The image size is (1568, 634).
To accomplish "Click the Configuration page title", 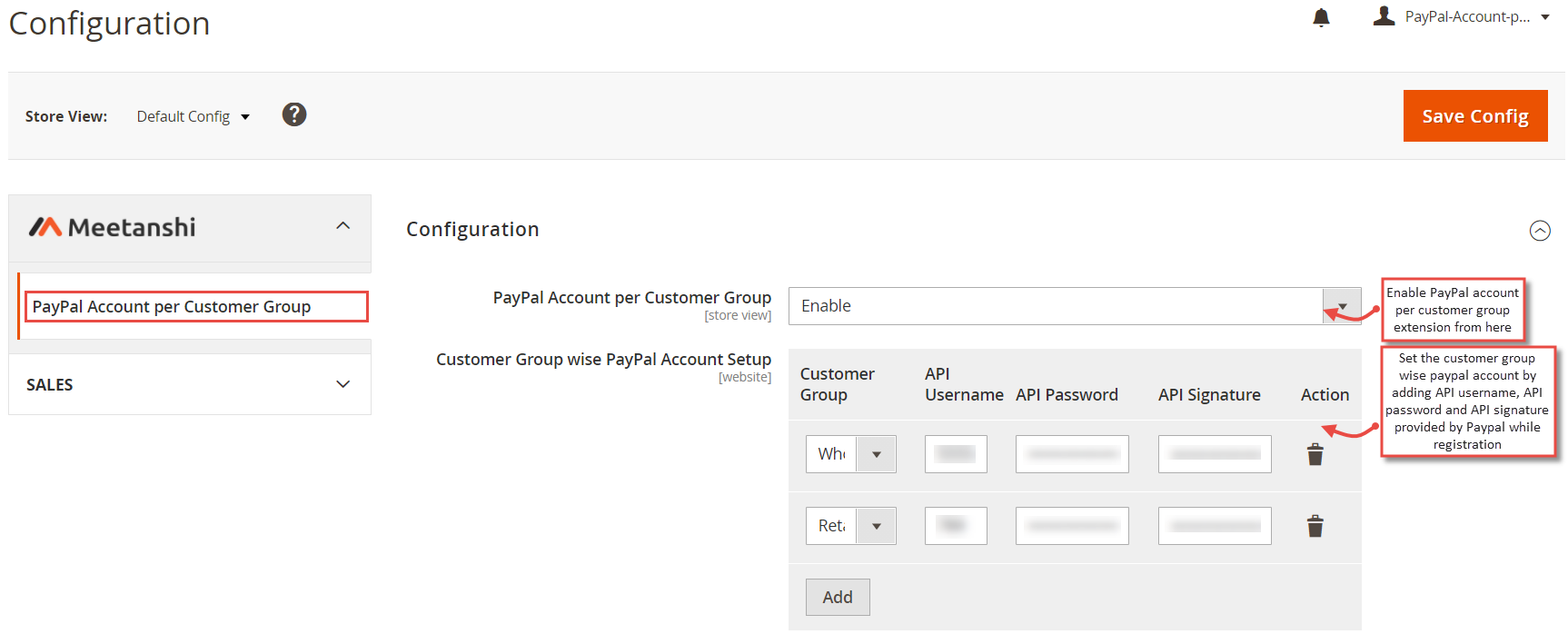I will coord(109,24).
